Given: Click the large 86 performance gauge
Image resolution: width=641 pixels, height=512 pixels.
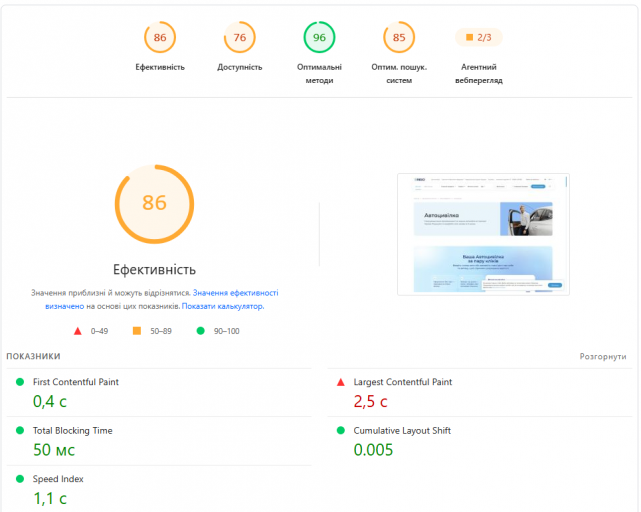Looking at the screenshot, I should 155,204.
